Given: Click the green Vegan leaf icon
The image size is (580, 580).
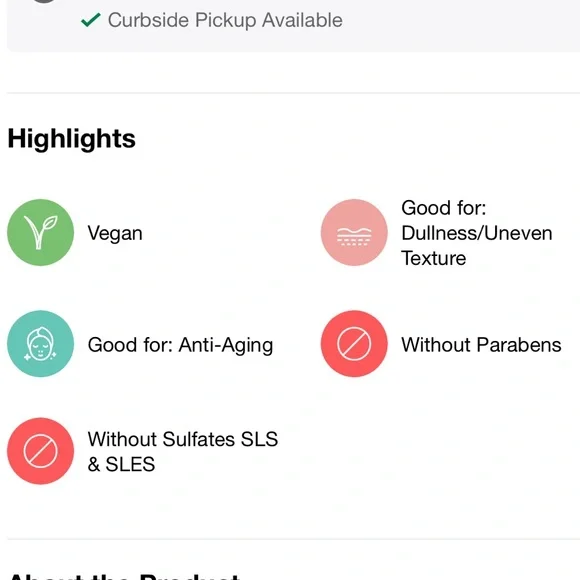Looking at the screenshot, I should pyautogui.click(x=40, y=232).
